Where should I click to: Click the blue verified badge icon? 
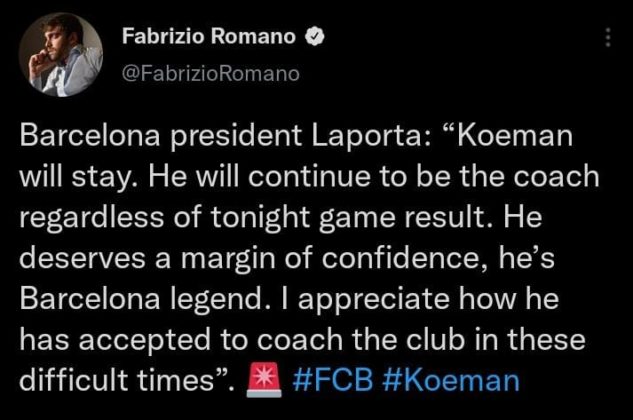(314, 36)
